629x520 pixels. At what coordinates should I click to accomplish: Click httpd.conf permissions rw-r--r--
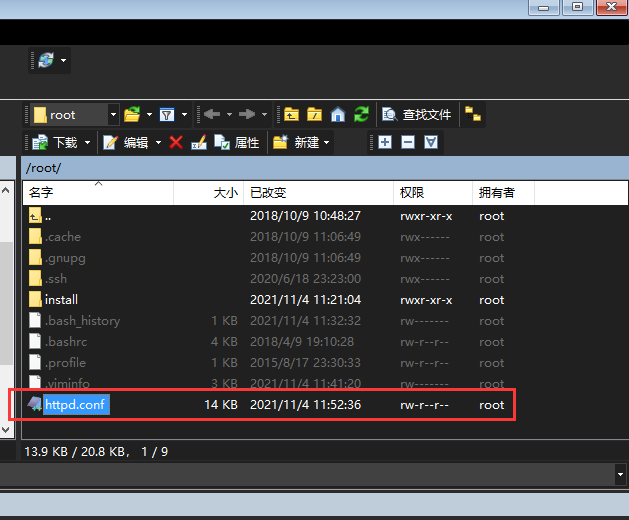pos(424,405)
